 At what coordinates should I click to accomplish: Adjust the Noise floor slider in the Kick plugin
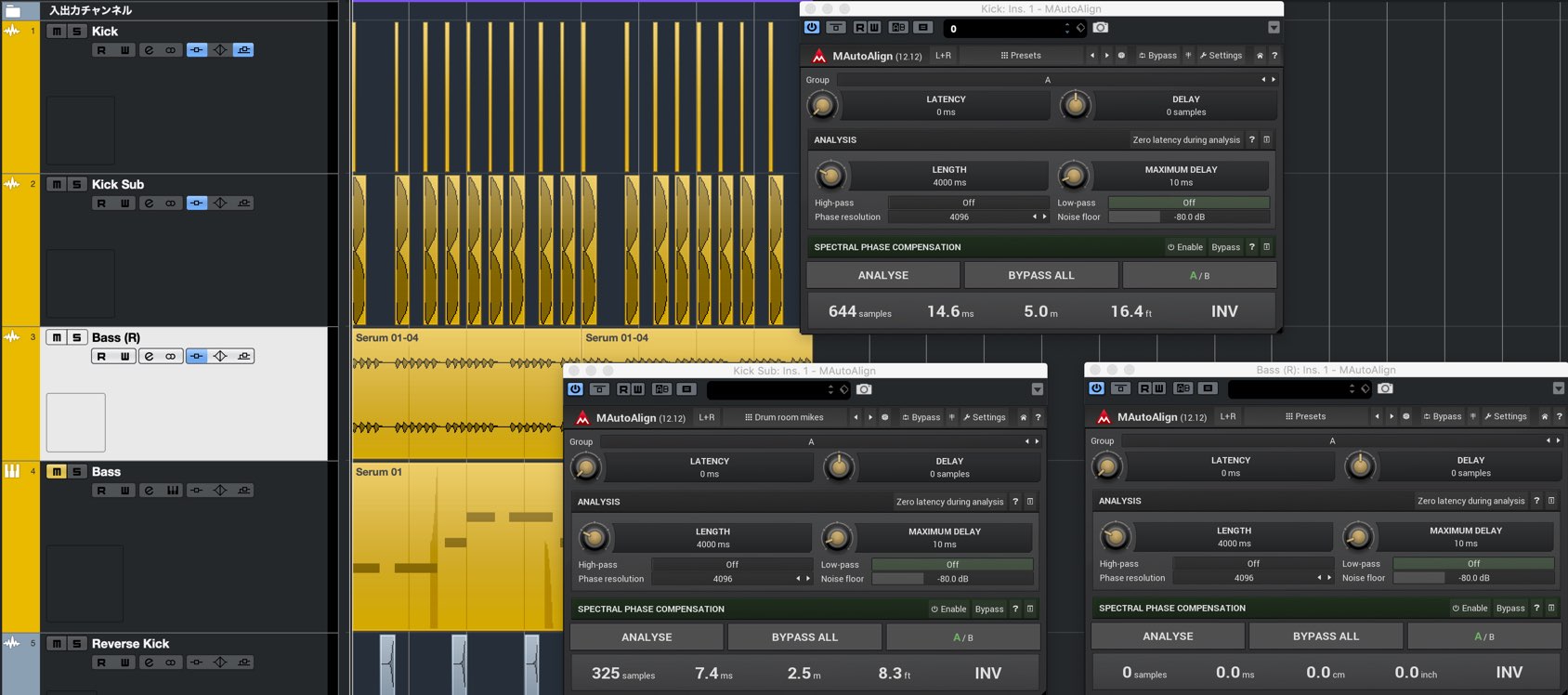[x=1189, y=217]
